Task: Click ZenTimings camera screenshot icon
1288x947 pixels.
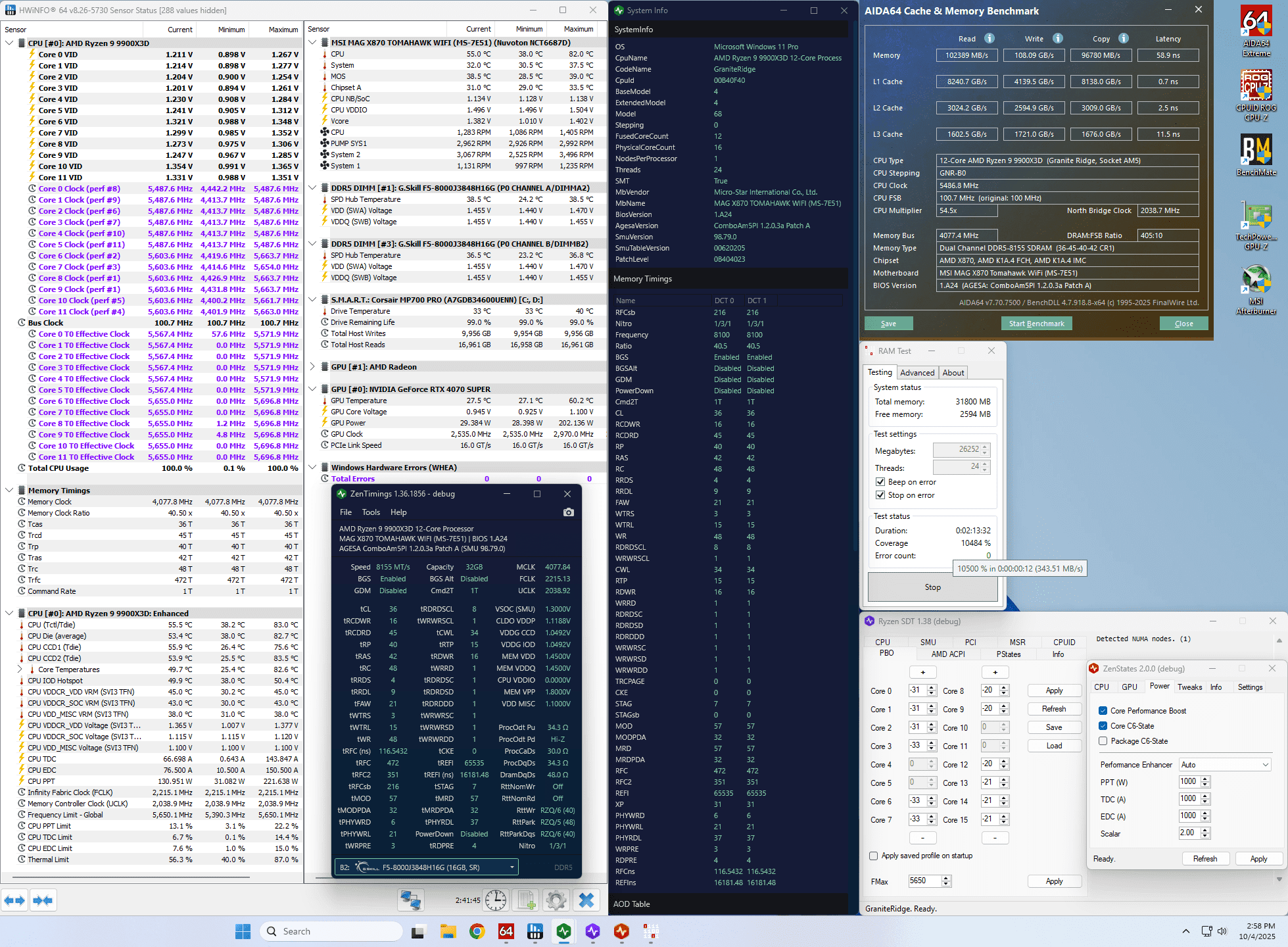Action: [569, 512]
